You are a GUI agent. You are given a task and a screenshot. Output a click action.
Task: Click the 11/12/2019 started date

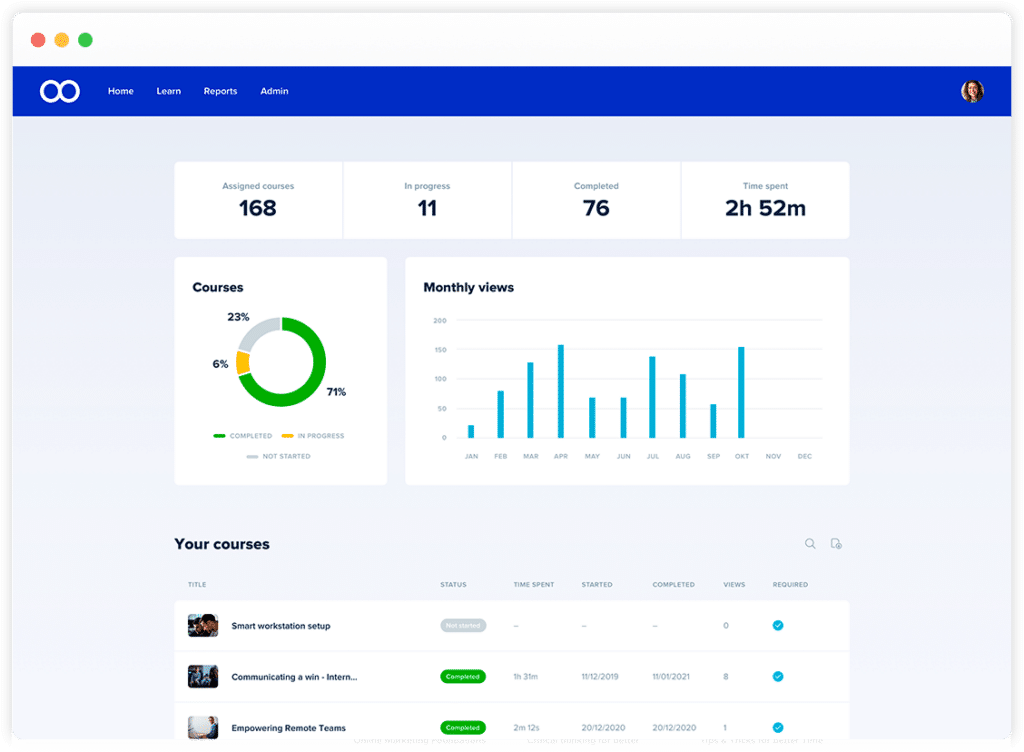coord(600,677)
